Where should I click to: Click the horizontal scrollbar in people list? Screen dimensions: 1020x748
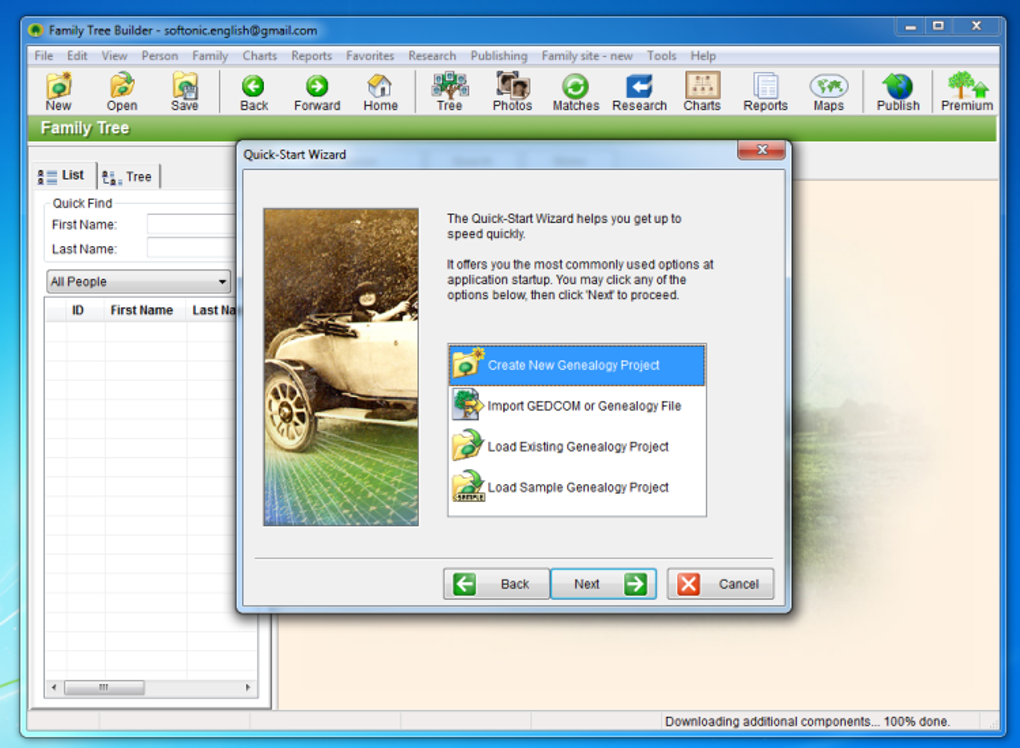point(151,688)
